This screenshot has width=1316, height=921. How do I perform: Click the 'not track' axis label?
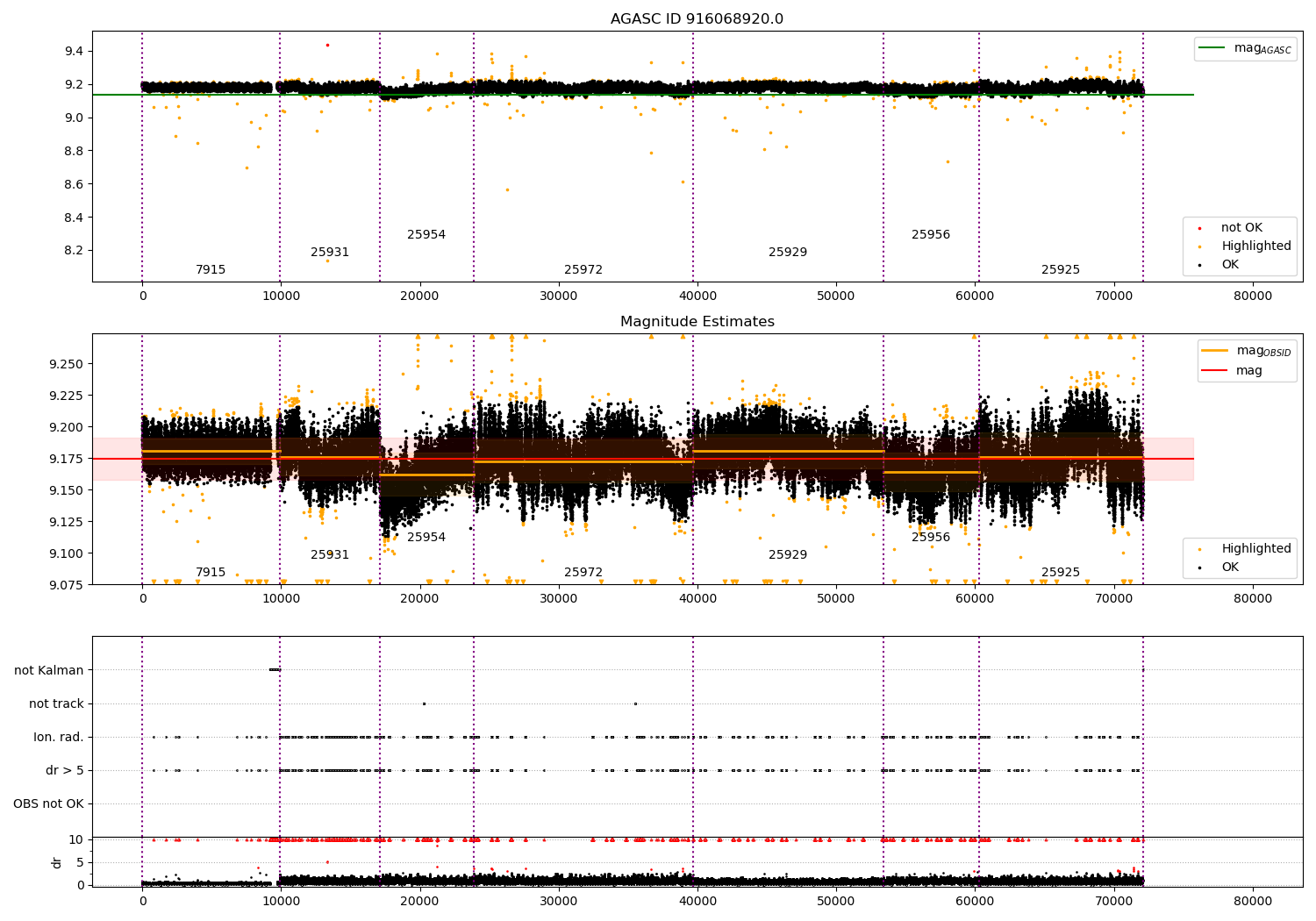pyautogui.click(x=56, y=703)
